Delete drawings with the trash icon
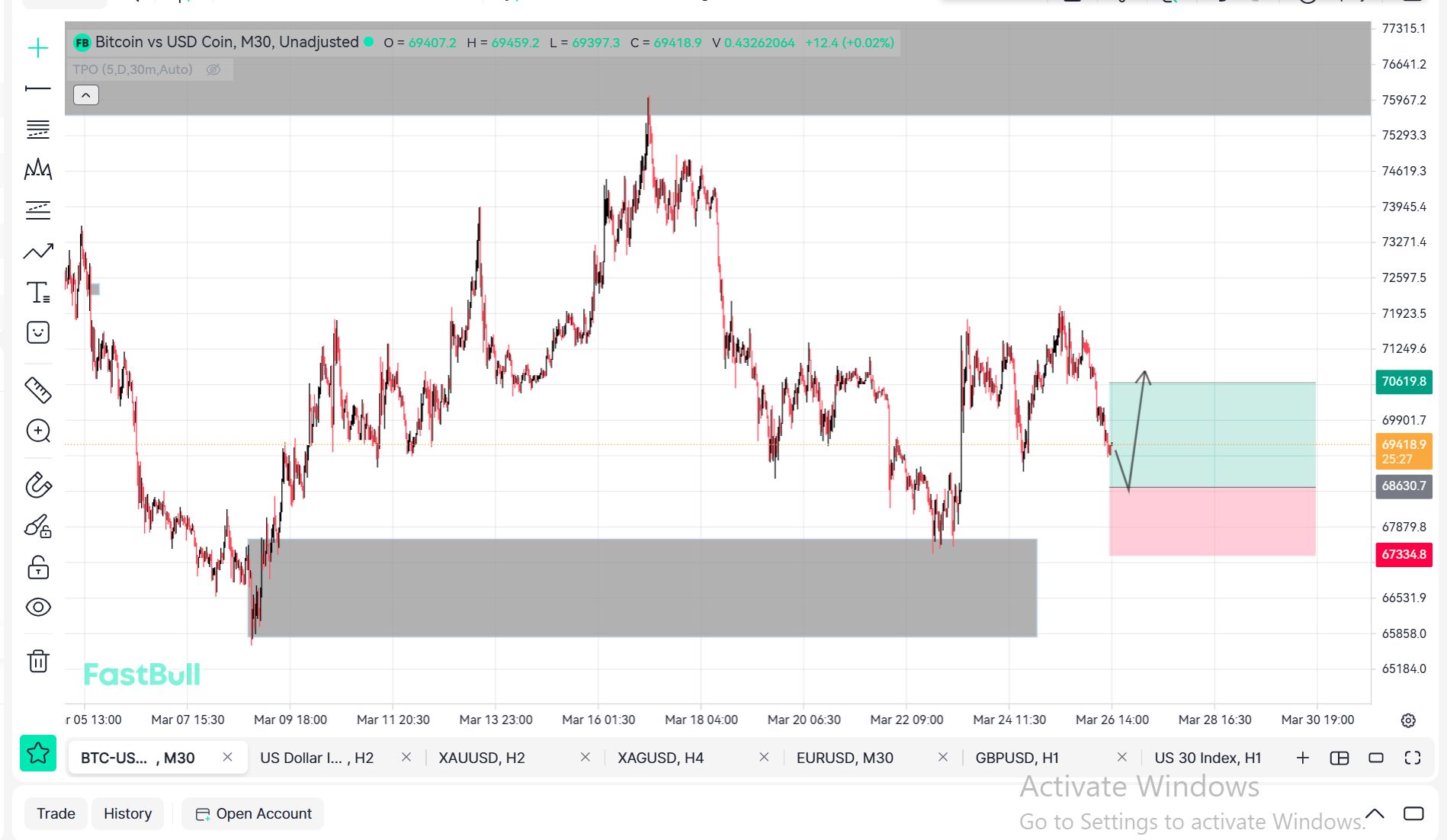Image resolution: width=1447 pixels, height=840 pixels. tap(37, 661)
